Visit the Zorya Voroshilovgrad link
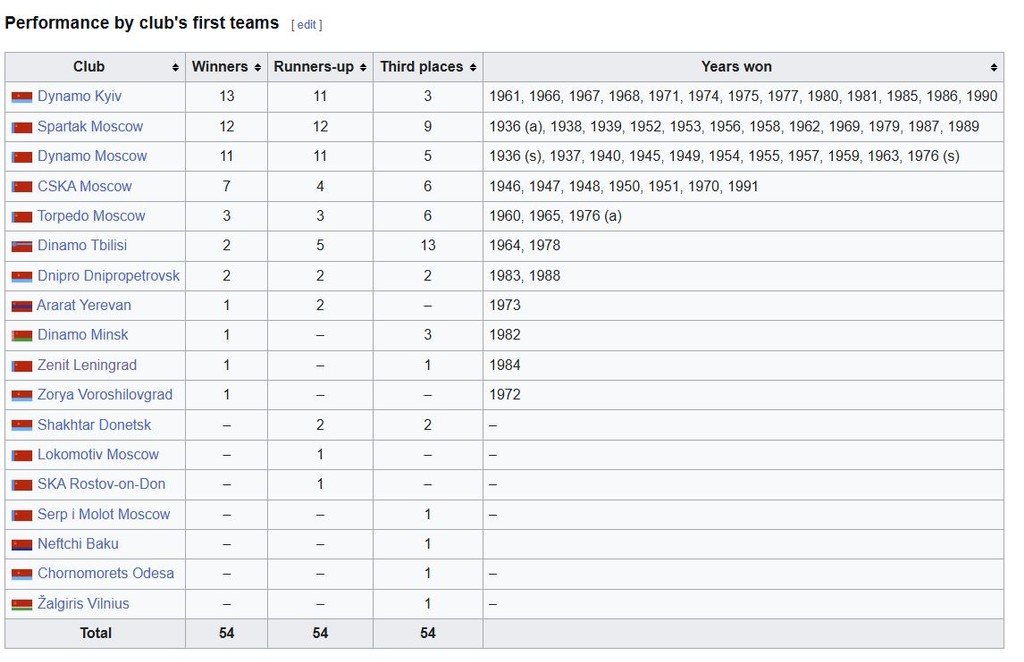The image size is (1024, 662). pyautogui.click(x=104, y=395)
